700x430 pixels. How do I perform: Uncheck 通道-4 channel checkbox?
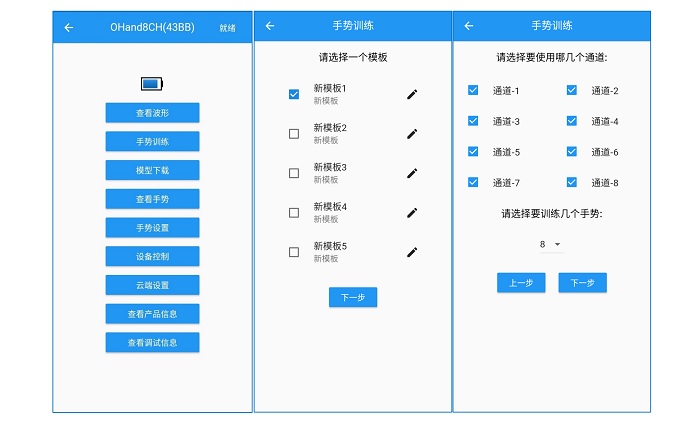571,121
